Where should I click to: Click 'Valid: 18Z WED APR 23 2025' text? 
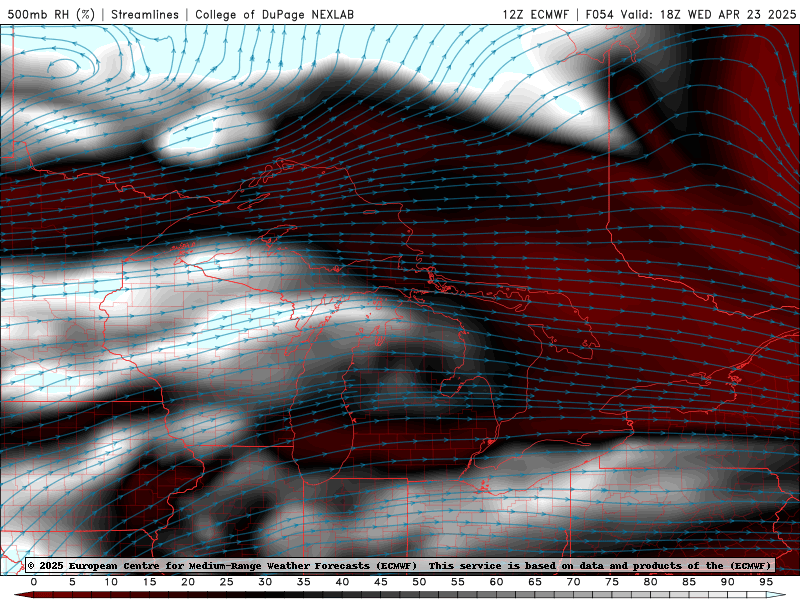click(x=708, y=14)
